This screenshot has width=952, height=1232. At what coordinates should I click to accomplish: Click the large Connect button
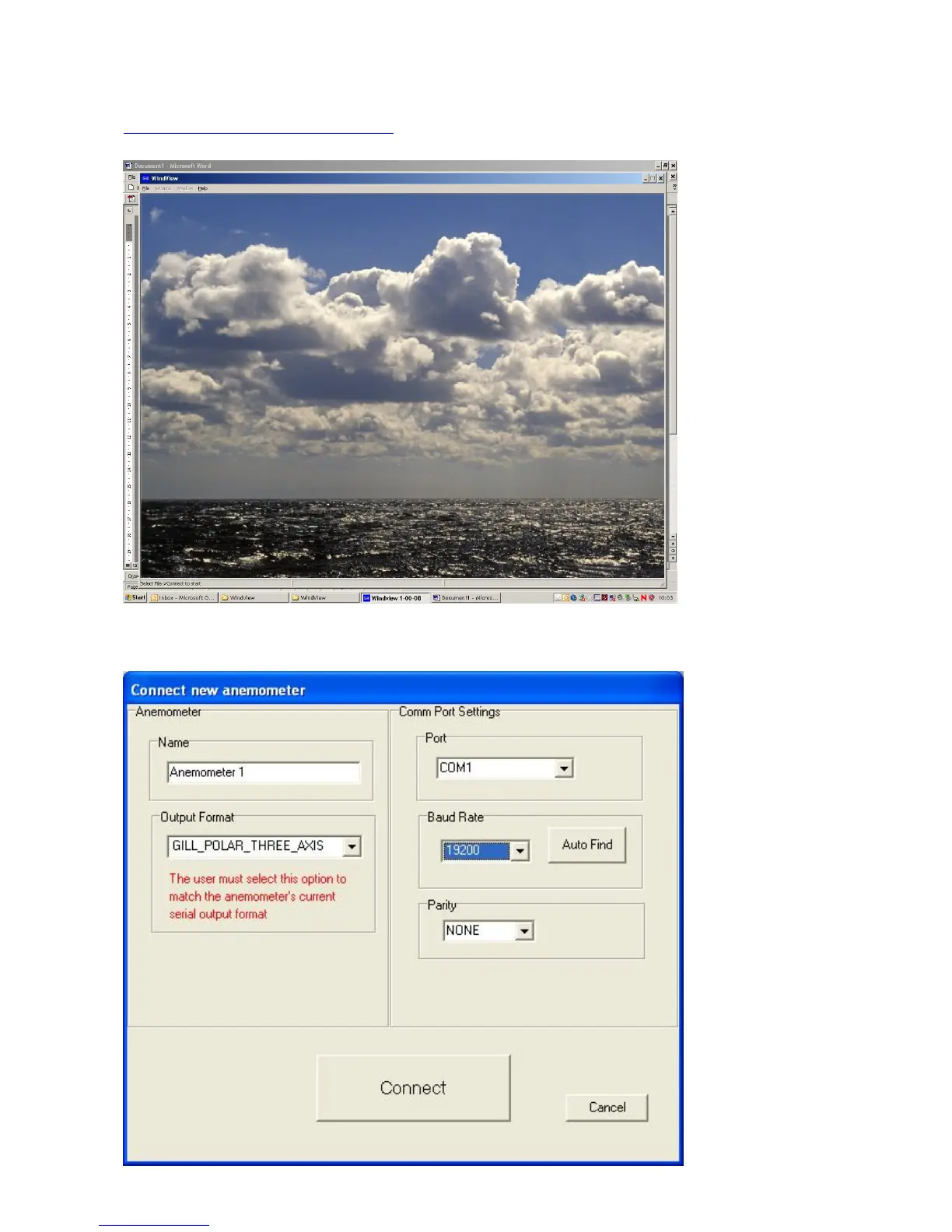[413, 1088]
